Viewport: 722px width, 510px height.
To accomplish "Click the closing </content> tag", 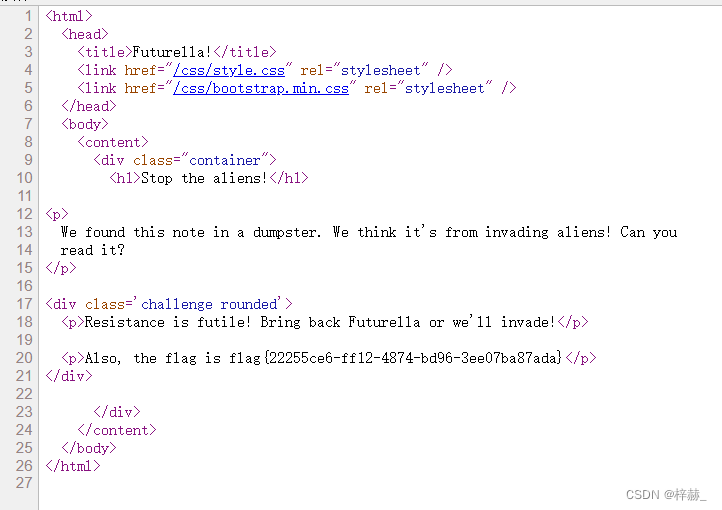I will coord(117,430).
